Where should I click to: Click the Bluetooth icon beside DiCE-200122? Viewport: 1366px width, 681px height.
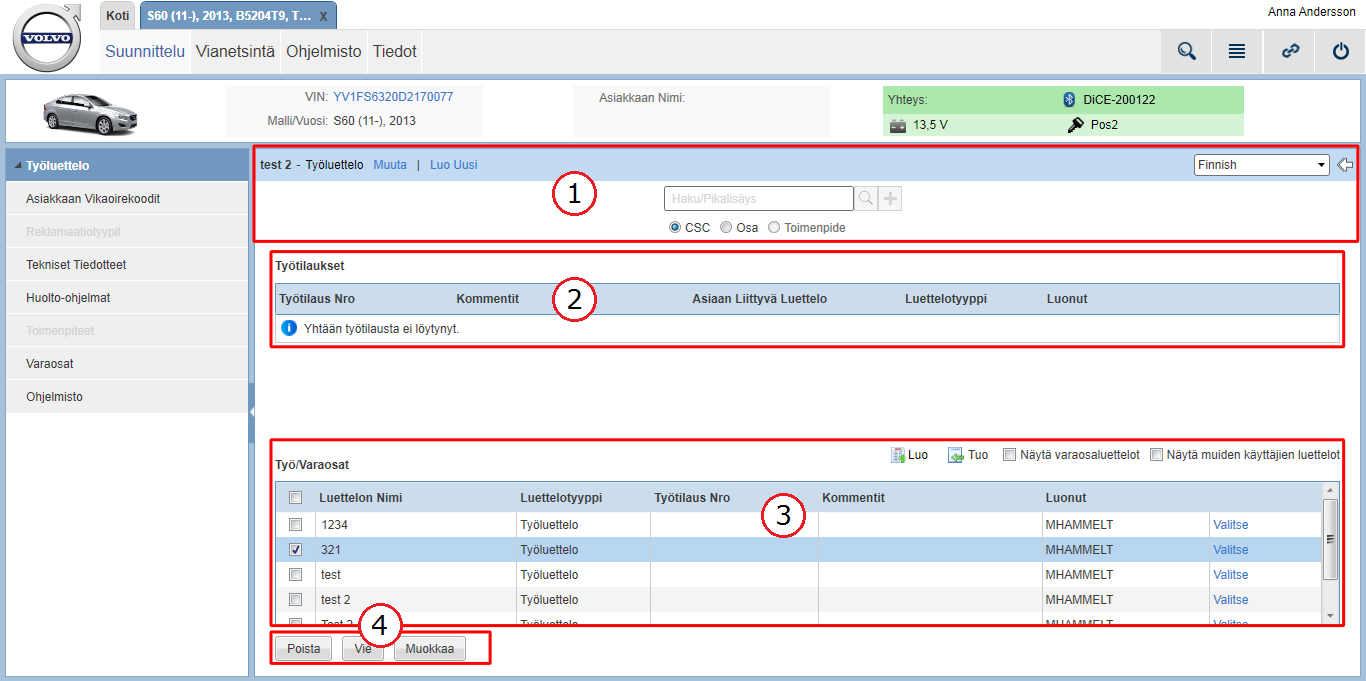coord(1067,100)
